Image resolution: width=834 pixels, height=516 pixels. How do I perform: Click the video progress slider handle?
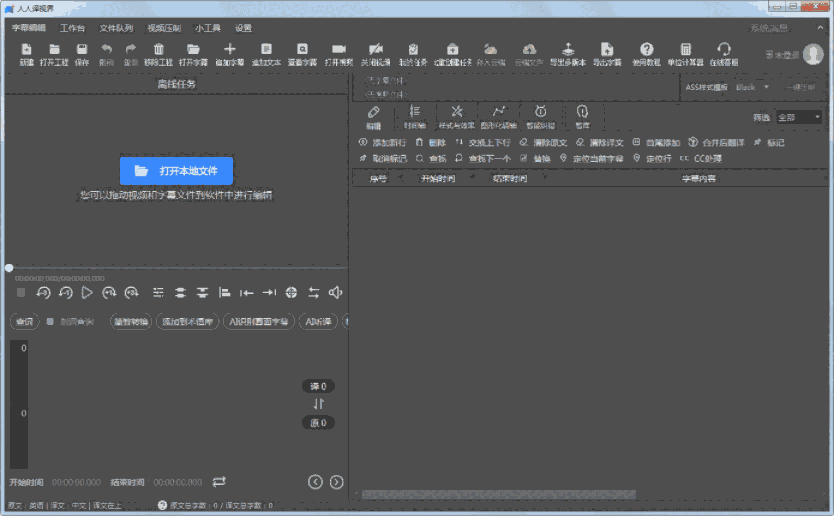(x=9, y=268)
